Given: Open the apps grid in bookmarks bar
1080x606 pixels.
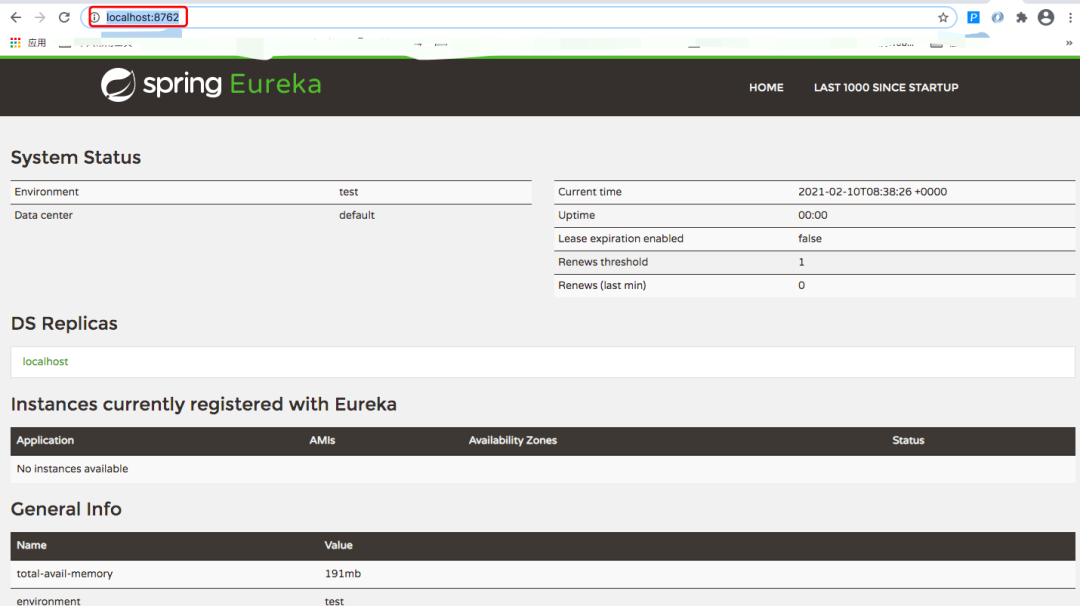Looking at the screenshot, I should (15, 43).
